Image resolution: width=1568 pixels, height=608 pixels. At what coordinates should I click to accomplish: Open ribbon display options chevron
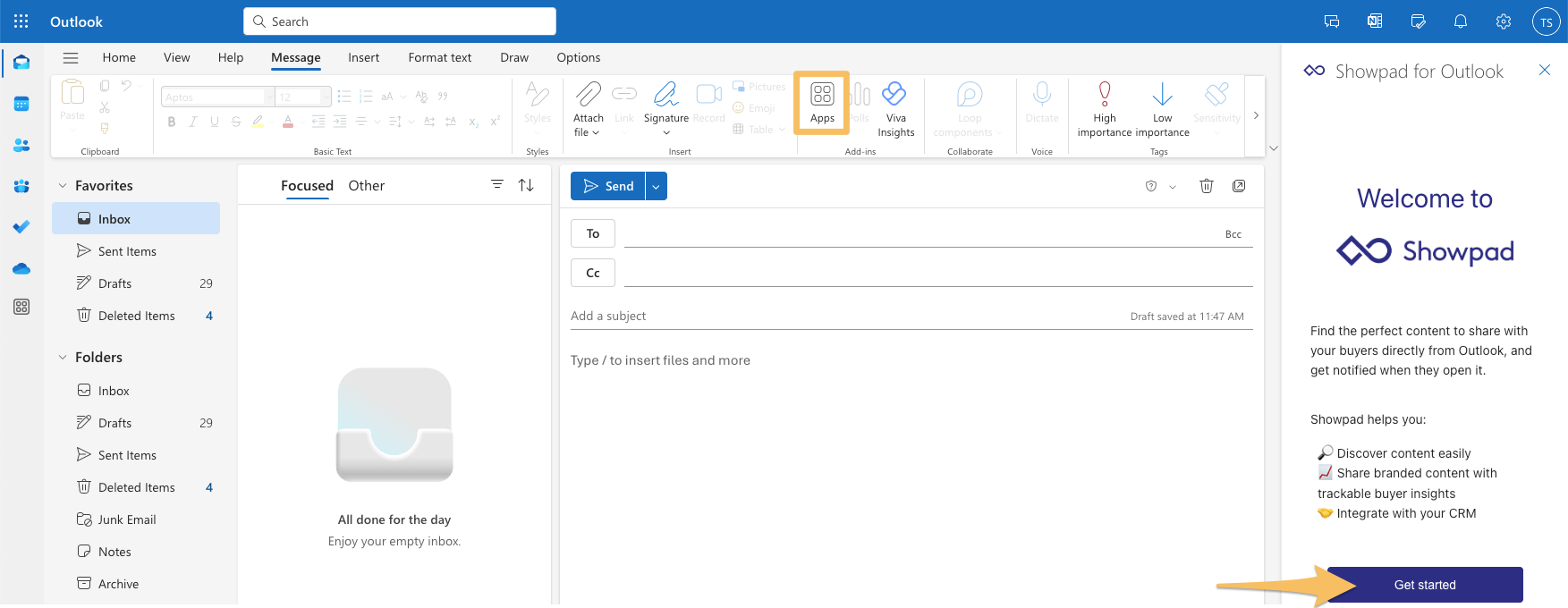click(x=1274, y=148)
